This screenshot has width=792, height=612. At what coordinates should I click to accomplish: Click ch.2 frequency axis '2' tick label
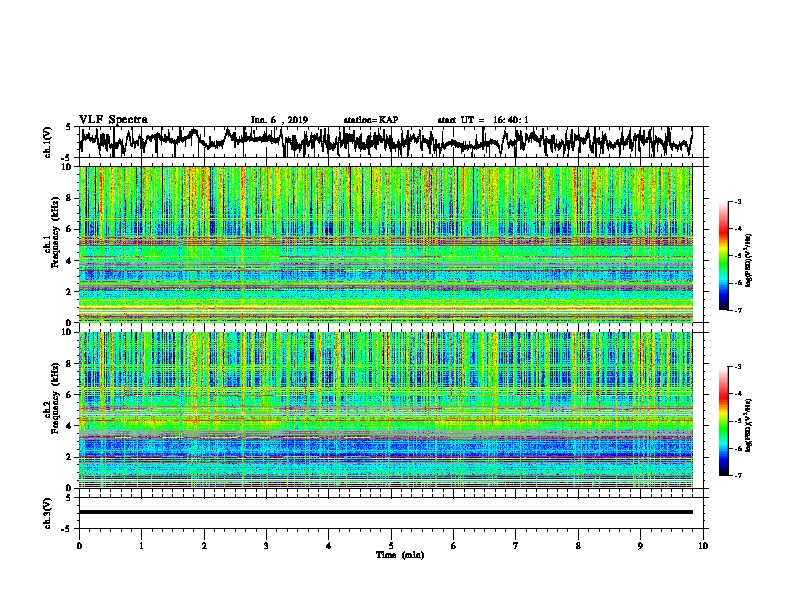coord(70,457)
